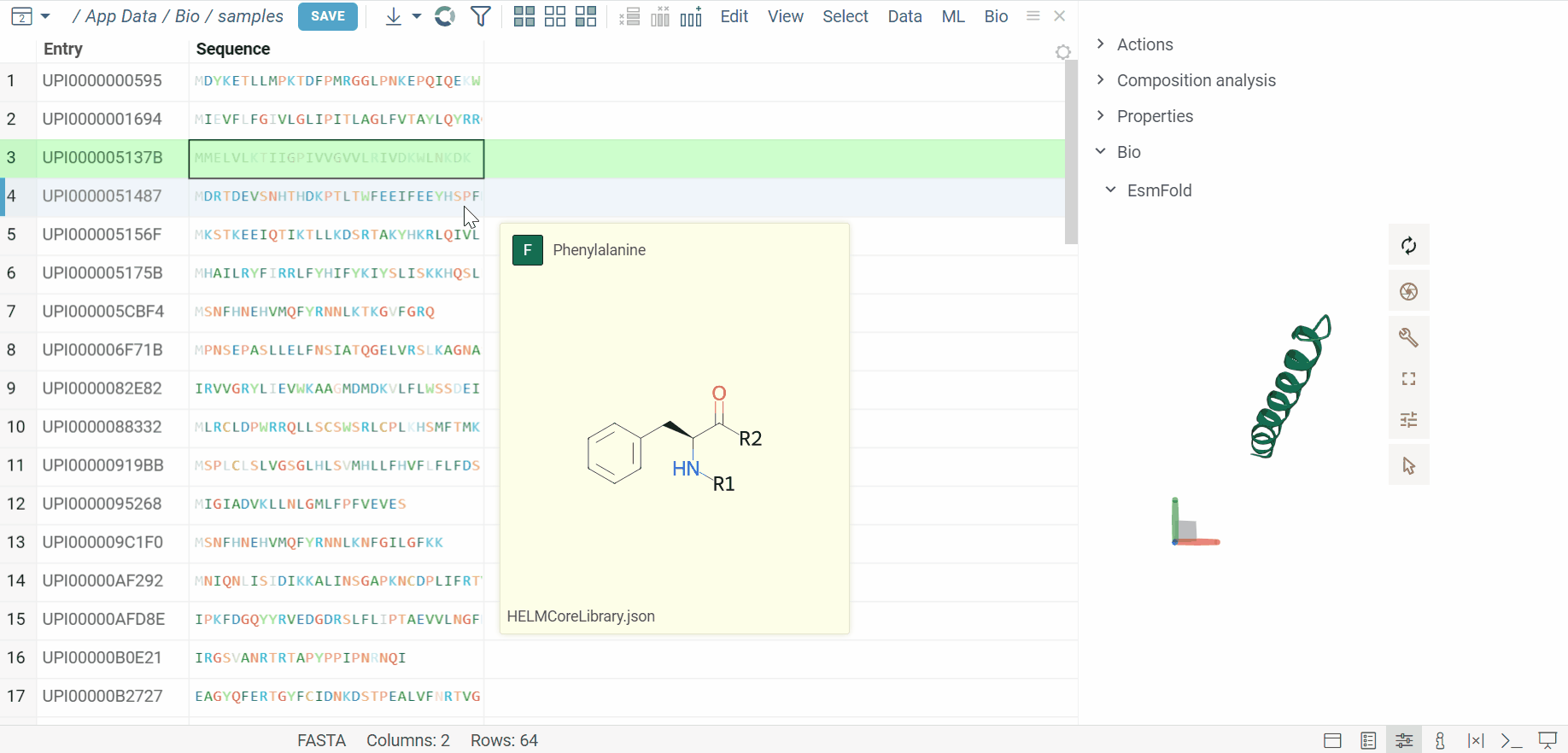Viewport: 1568px width, 753px height.
Task: Click the screenshot aperture icon in viewer
Action: click(x=1409, y=292)
